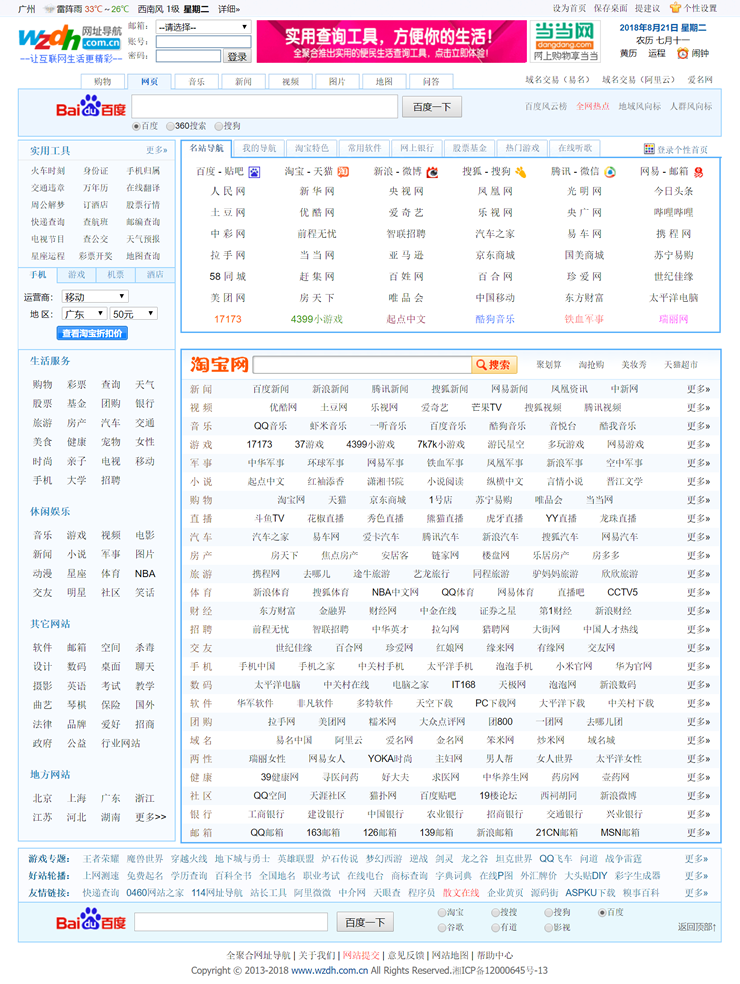Switch to the 音乐 search tab
740x984 pixels.
197,82
